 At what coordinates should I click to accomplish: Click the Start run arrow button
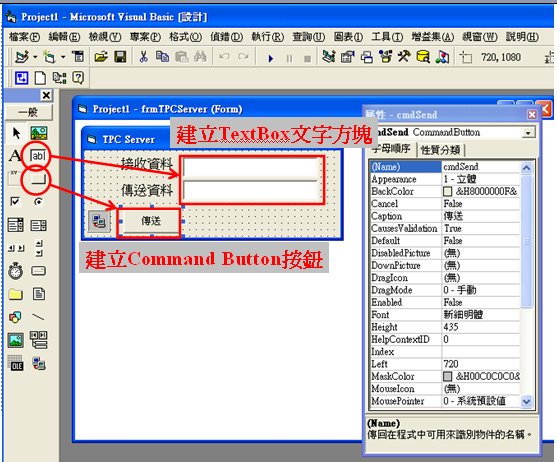pos(271,58)
